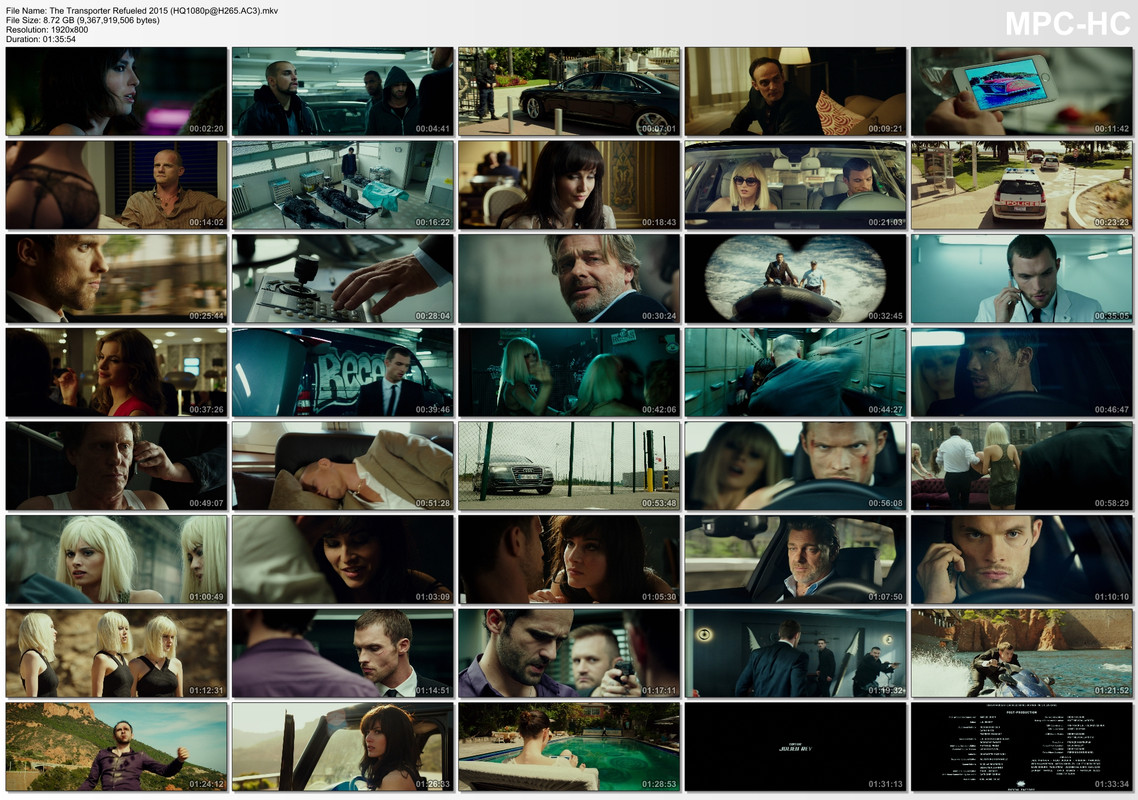Open the control panel frame at 00:28:04
This screenshot has height=800, width=1138.
343,279
